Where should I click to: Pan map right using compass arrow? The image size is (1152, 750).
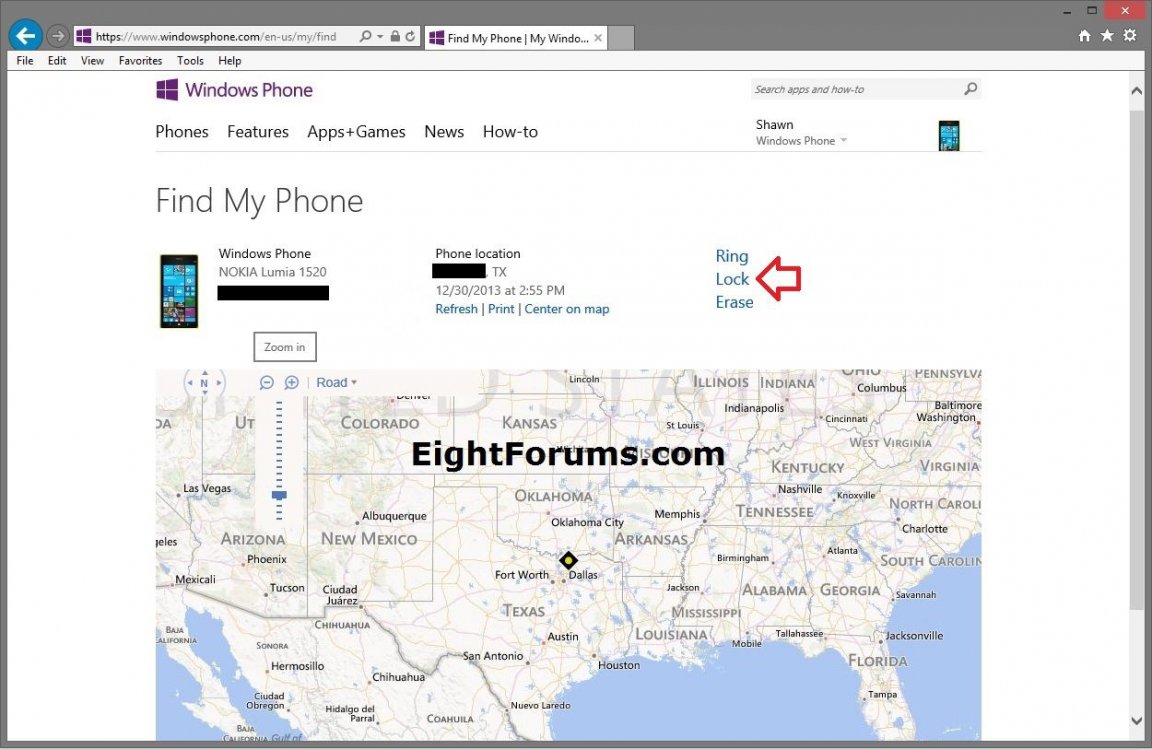tap(219, 383)
